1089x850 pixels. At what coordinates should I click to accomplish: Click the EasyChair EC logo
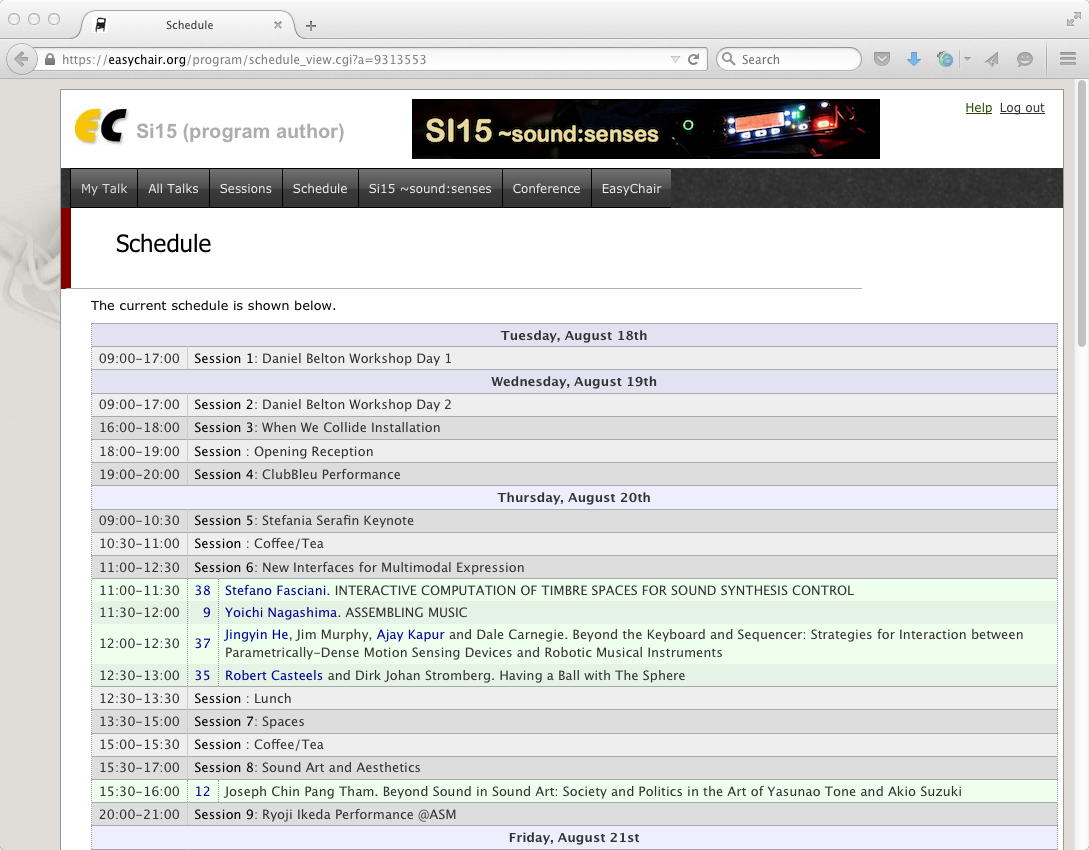101,126
